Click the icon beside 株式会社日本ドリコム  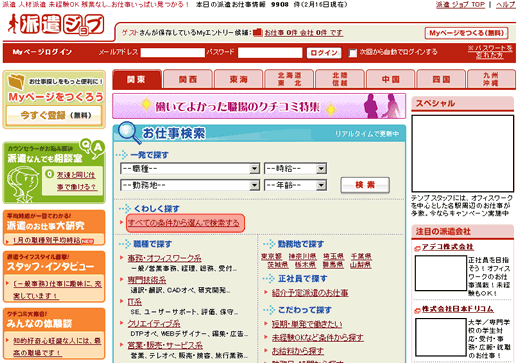417,310
